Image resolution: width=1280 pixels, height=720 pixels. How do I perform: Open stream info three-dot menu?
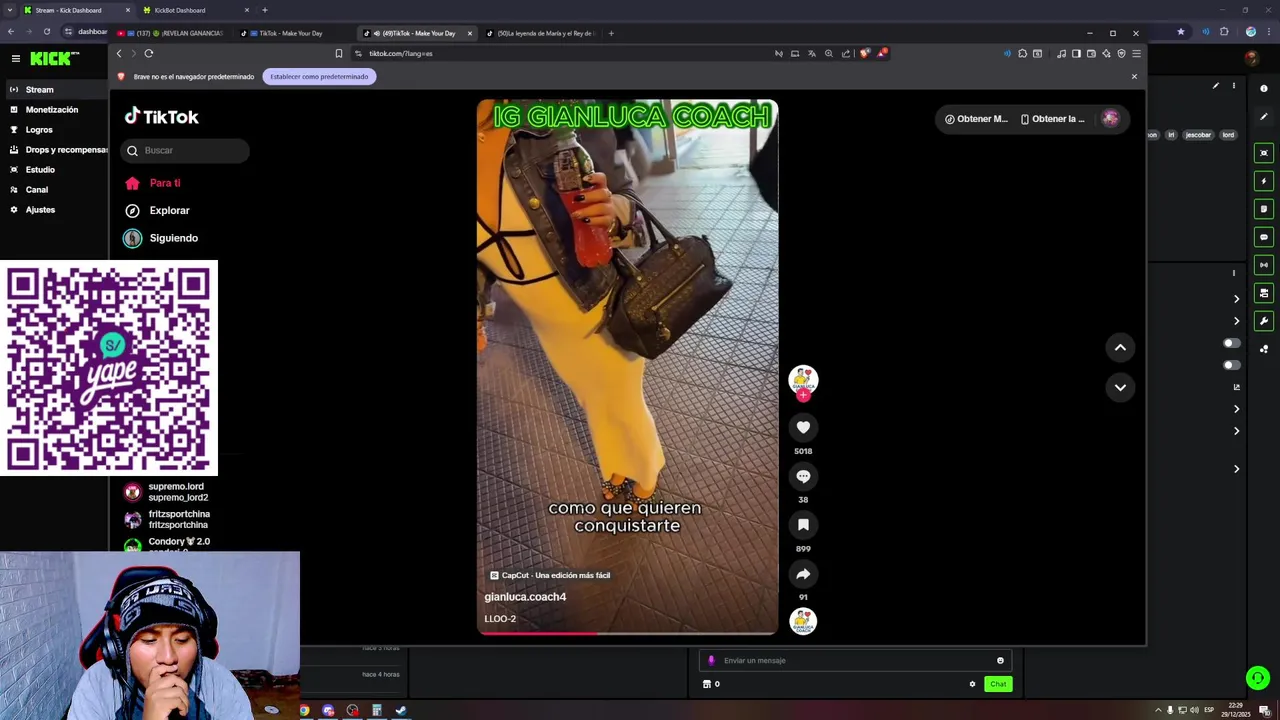click(1234, 86)
